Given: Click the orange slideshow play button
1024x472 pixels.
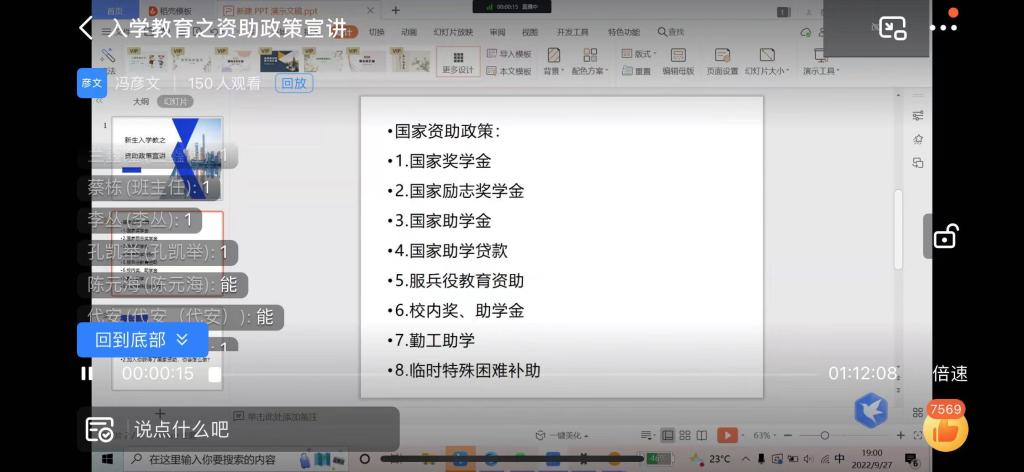Looking at the screenshot, I should pos(727,435).
